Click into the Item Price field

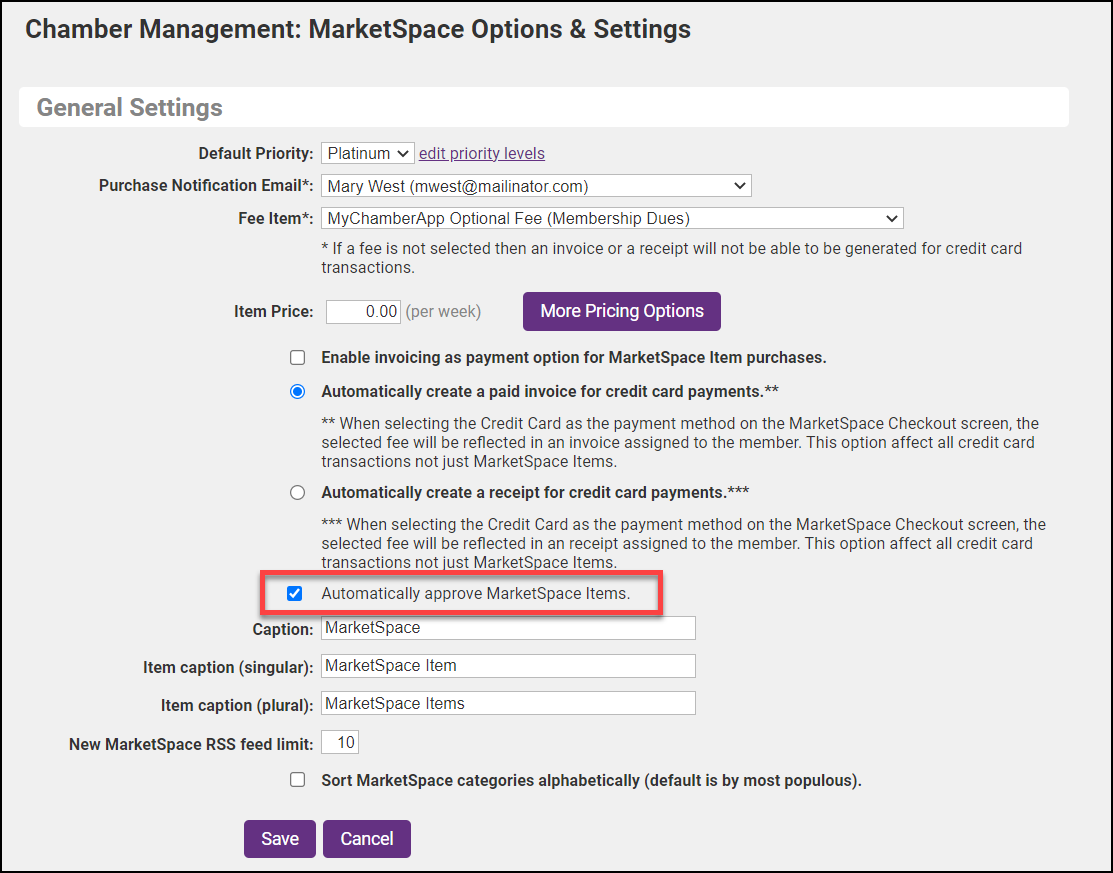[x=363, y=311]
